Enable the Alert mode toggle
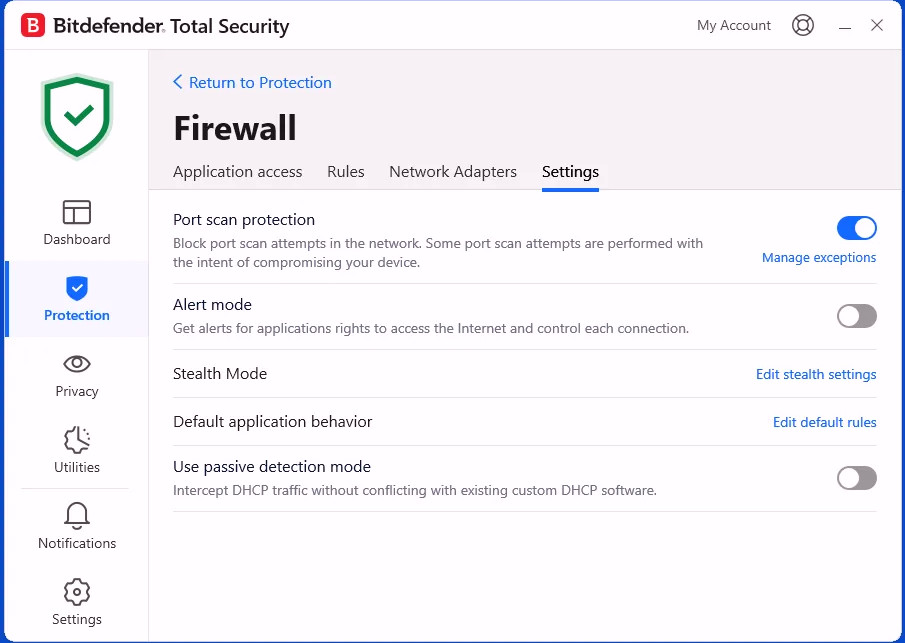Image resolution: width=905 pixels, height=643 pixels. (x=857, y=316)
